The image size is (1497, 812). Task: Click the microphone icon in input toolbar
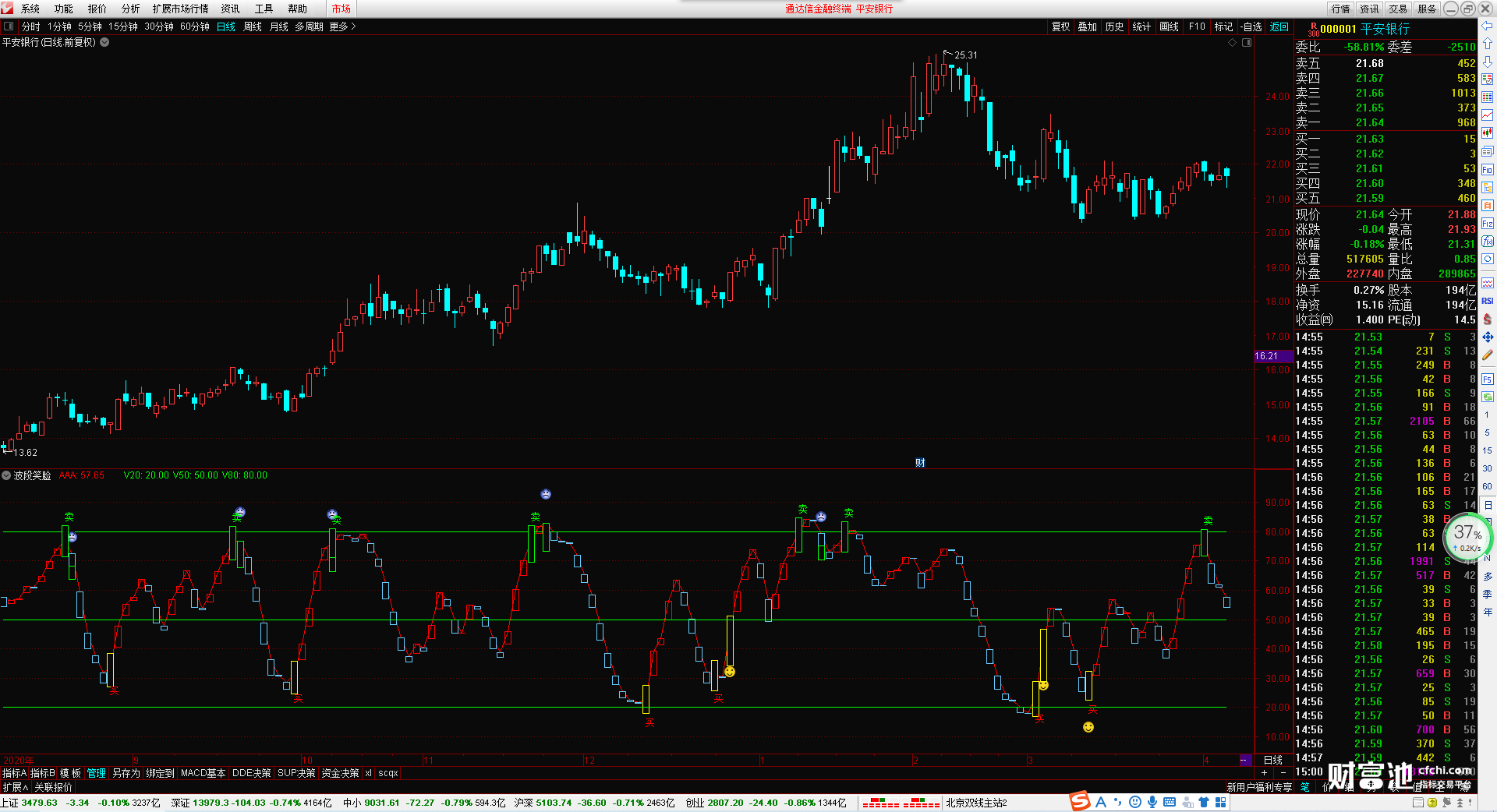[1152, 802]
